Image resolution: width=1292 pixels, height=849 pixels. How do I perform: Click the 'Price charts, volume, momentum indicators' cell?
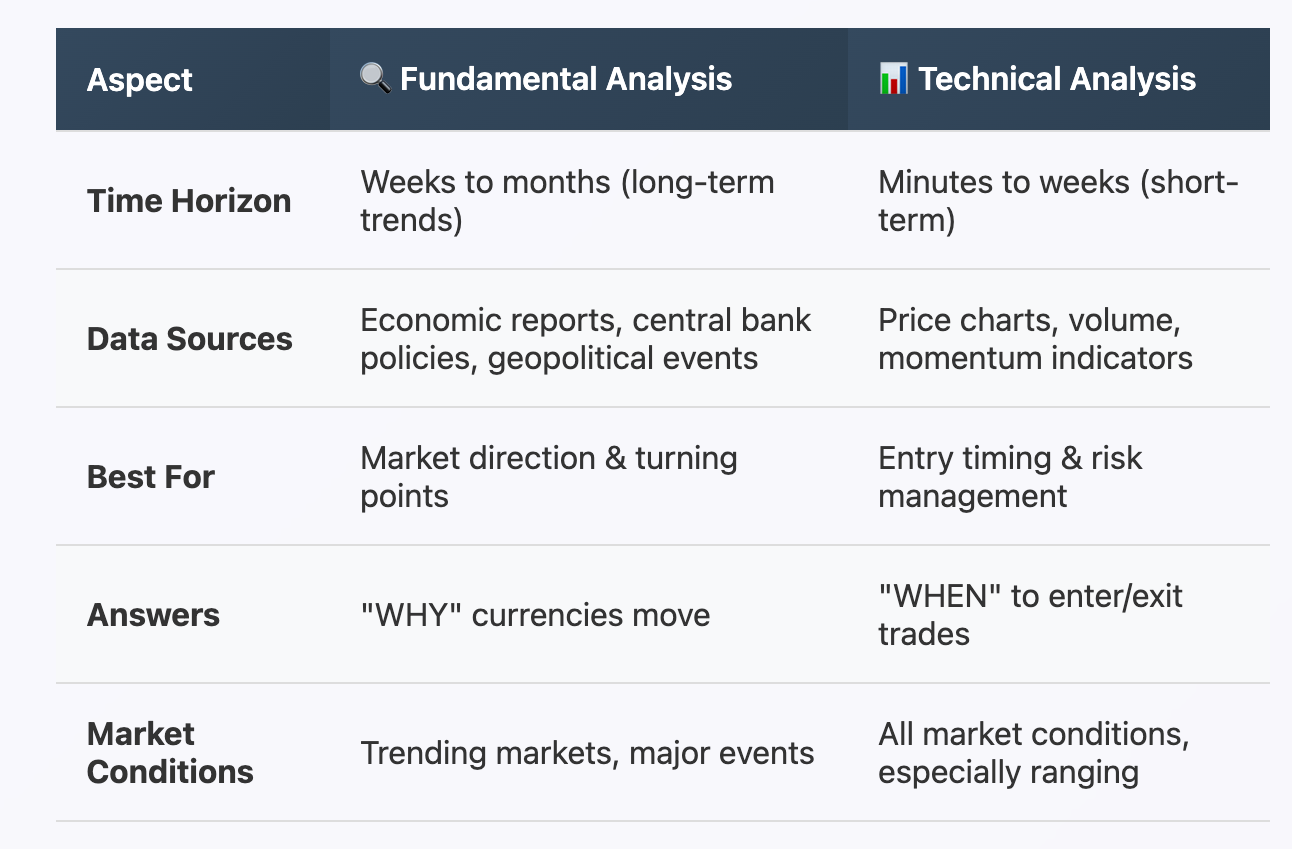(1035, 339)
